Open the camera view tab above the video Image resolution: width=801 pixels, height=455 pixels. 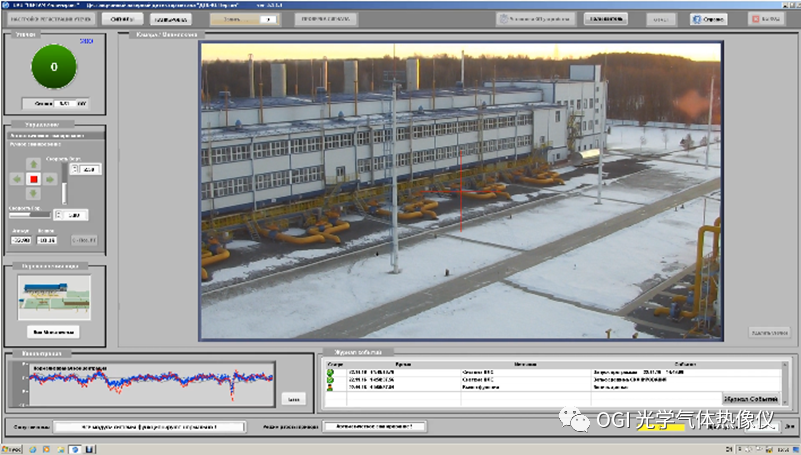coord(166,35)
